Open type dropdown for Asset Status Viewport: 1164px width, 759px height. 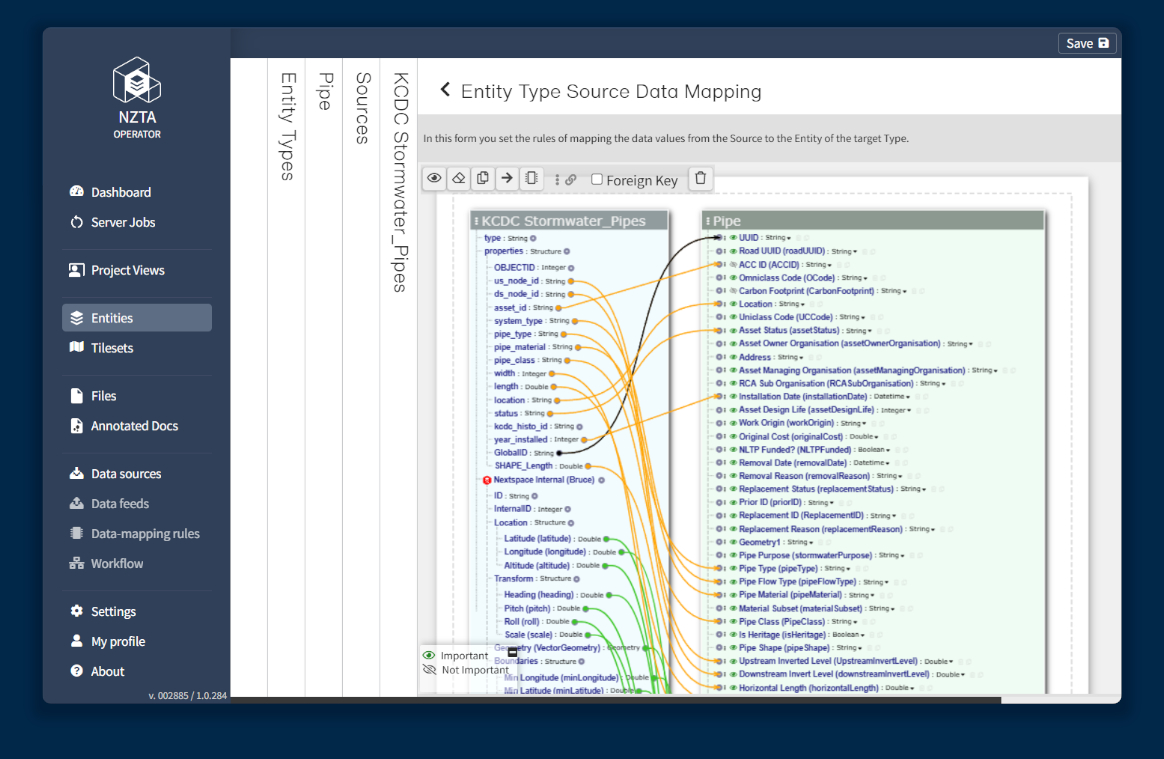coord(859,330)
